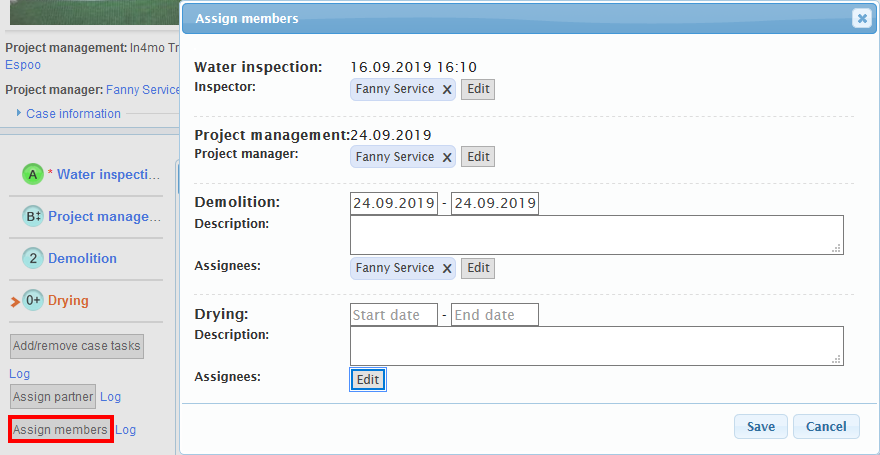880x455 pixels.
Task: Open the Add/remove case tasks button
Action: tap(77, 346)
